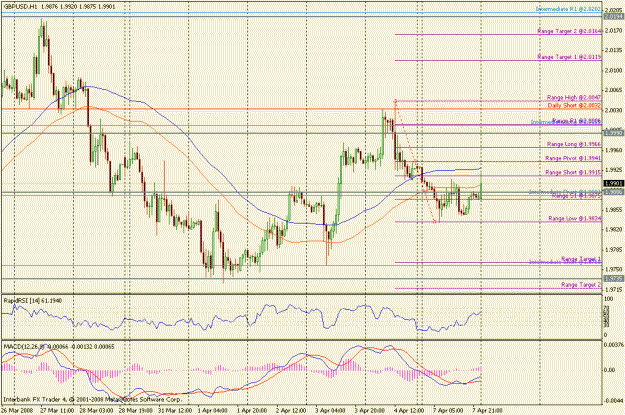Click the orange Daily Short label
Screen dimensions: 625x415
[x=574, y=106]
